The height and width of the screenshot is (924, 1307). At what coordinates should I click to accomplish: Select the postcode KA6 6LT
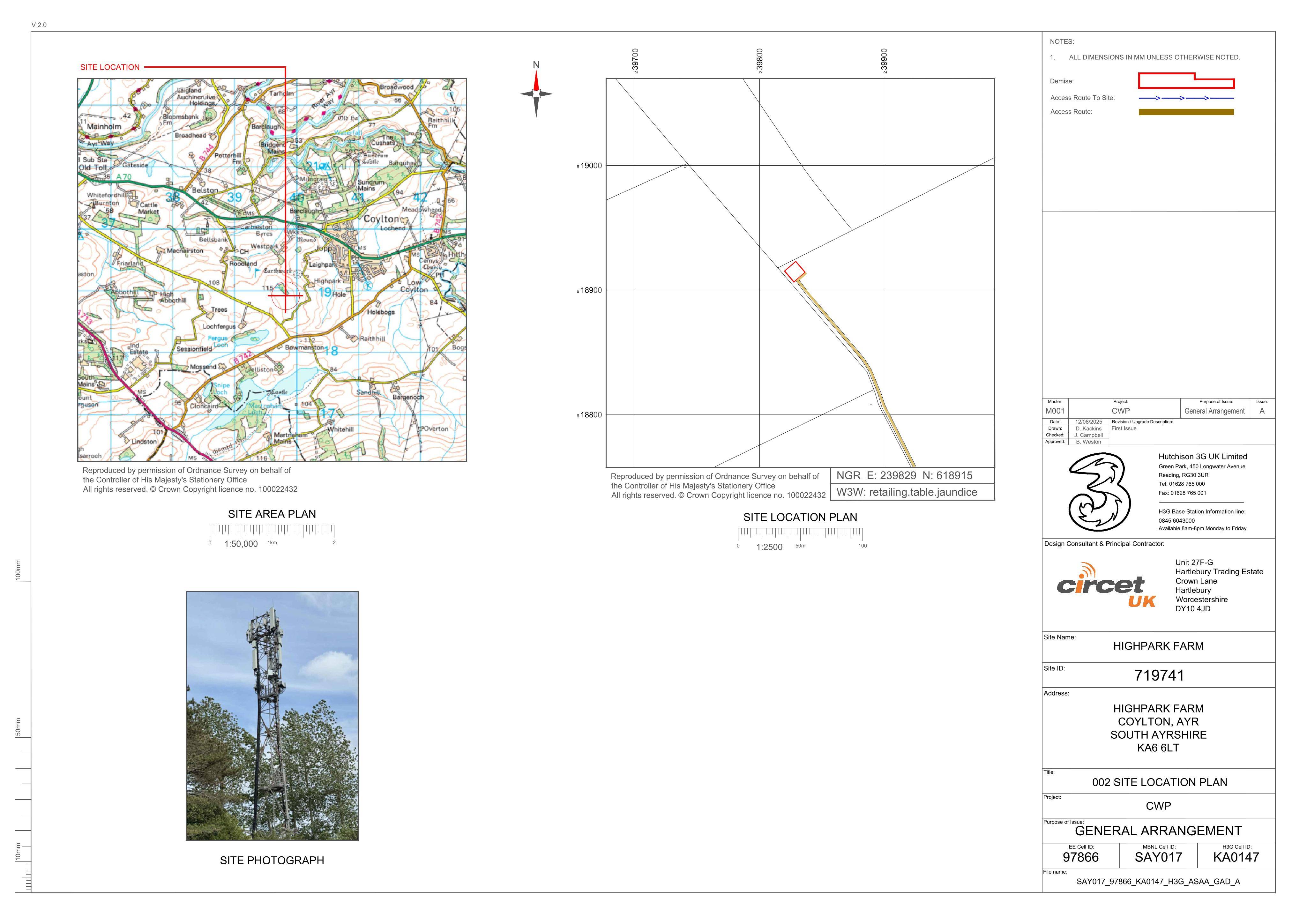[x=1158, y=748]
